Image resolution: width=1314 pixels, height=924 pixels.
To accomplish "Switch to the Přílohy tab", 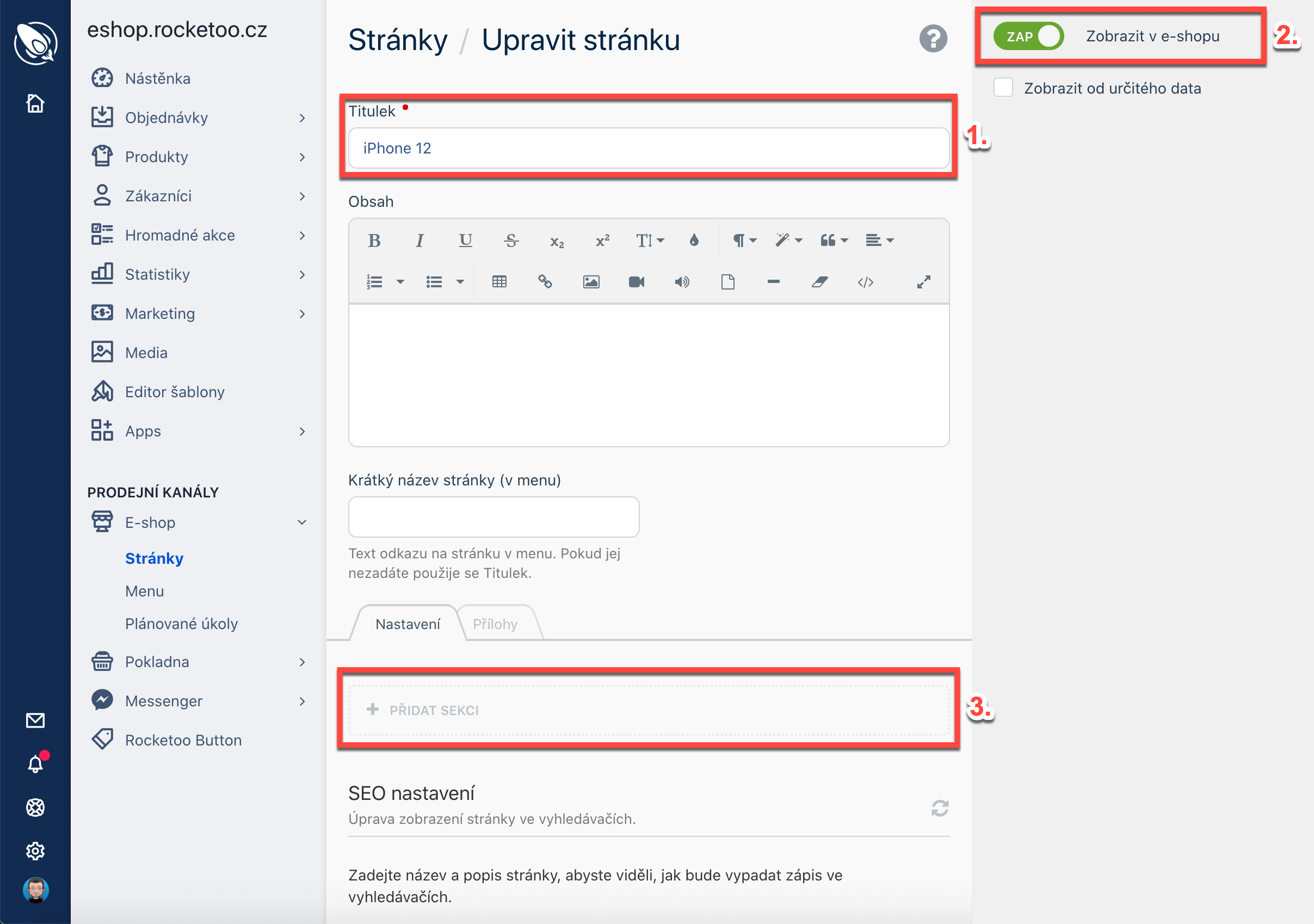I will pos(495,624).
